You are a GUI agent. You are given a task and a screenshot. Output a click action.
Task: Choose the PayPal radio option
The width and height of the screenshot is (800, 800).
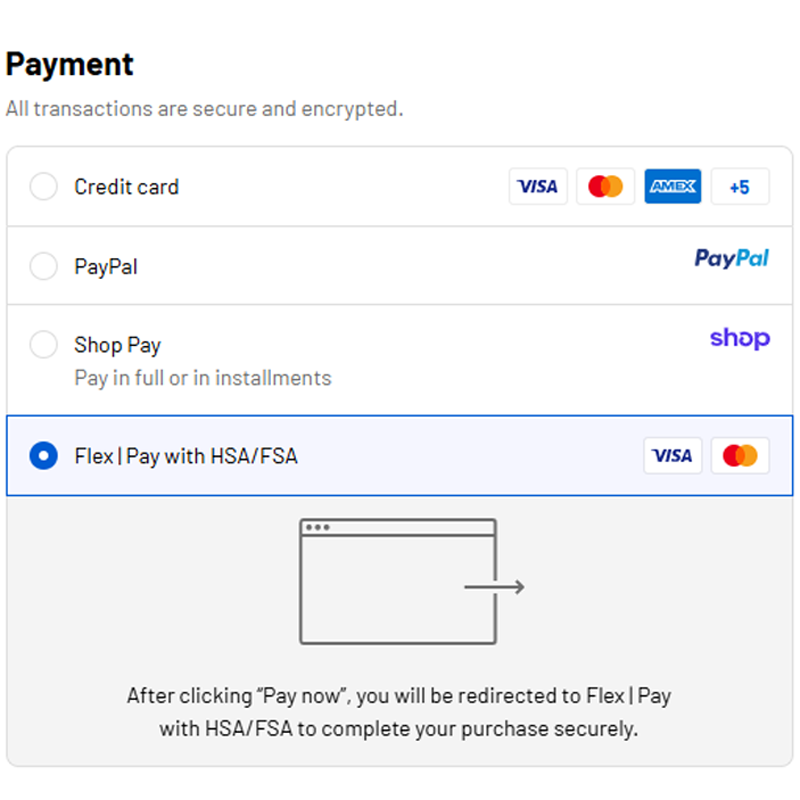click(x=43, y=267)
